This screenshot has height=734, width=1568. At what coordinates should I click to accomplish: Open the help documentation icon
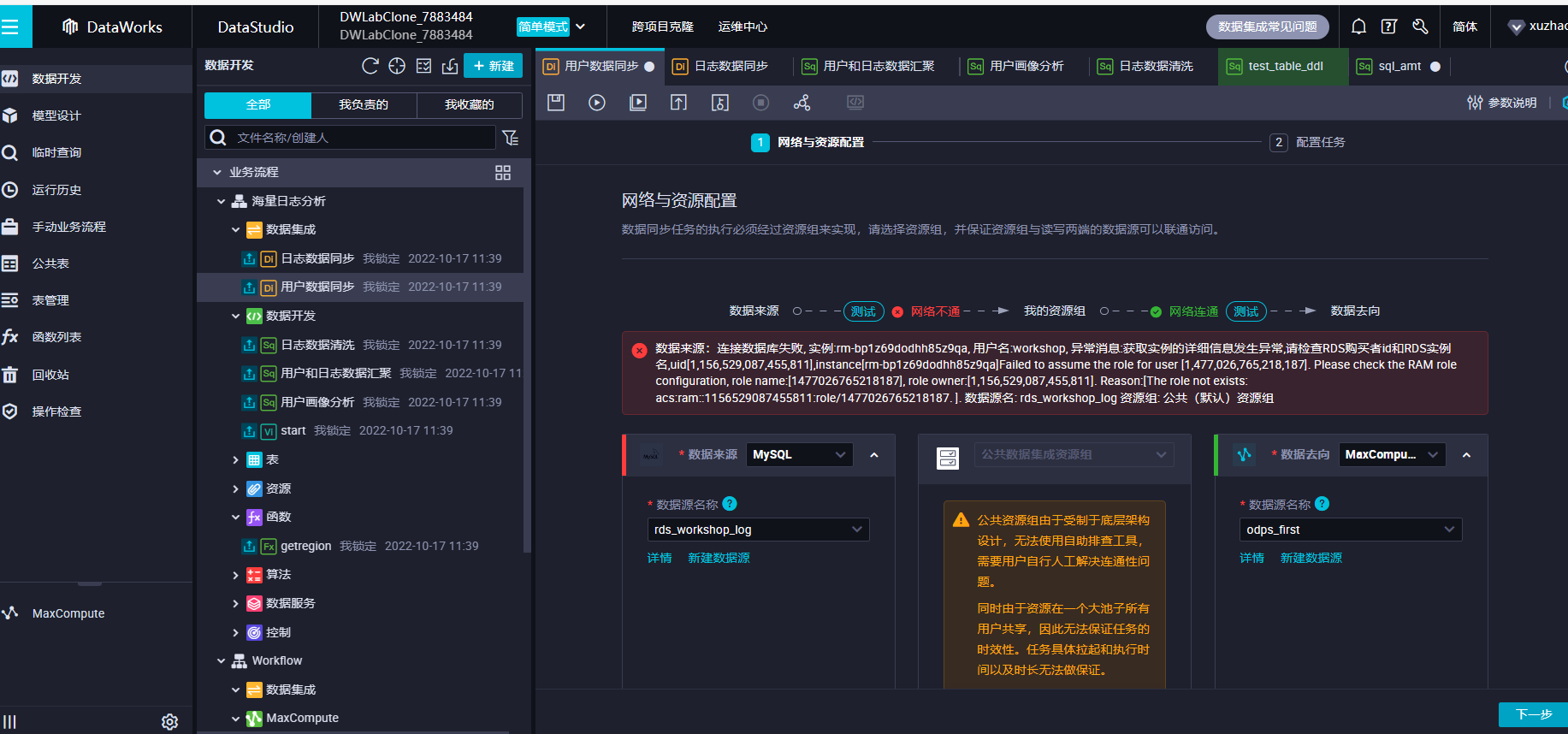[x=1389, y=27]
